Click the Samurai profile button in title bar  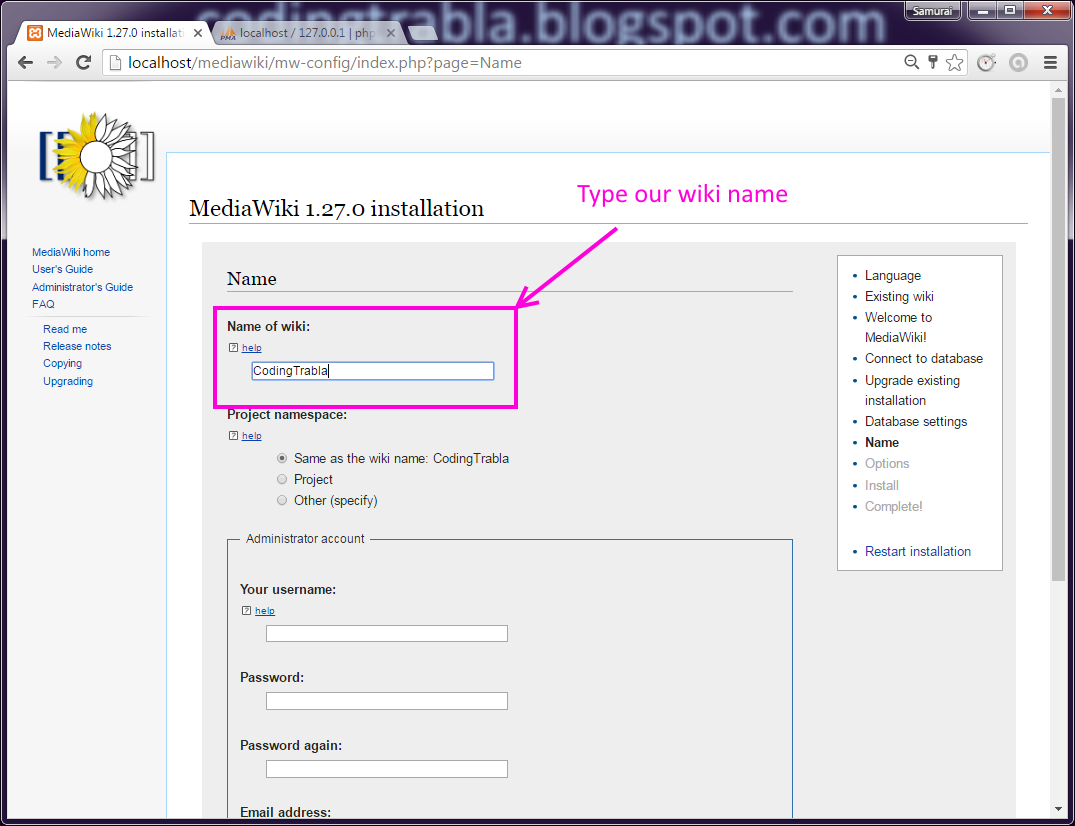932,11
